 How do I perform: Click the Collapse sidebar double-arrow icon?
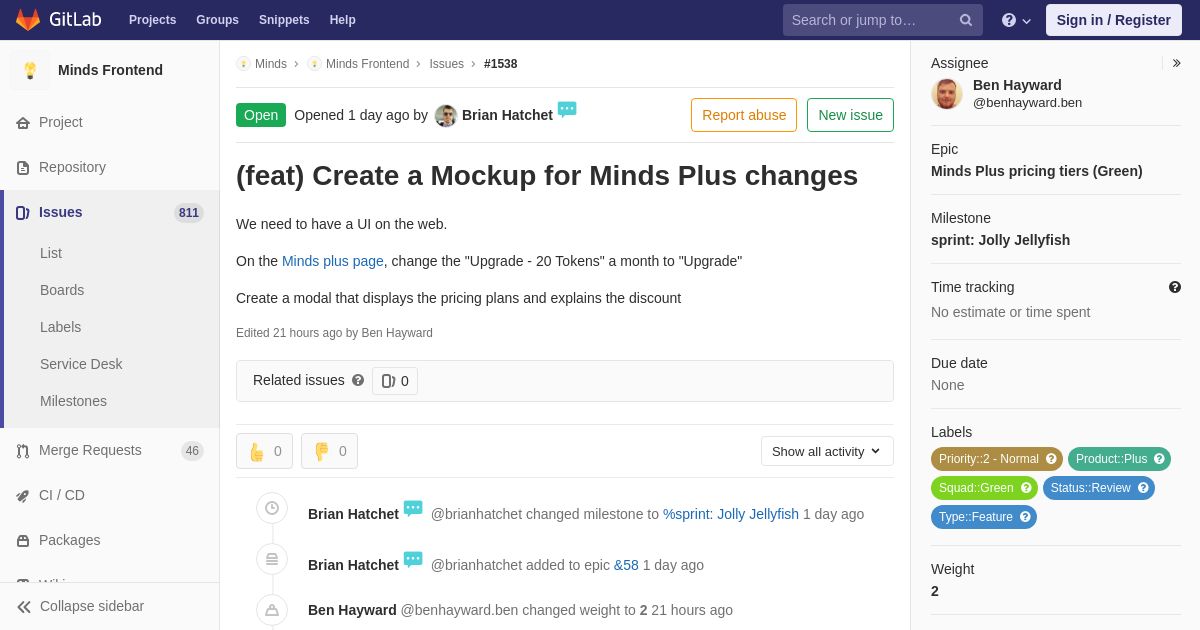[24, 607]
